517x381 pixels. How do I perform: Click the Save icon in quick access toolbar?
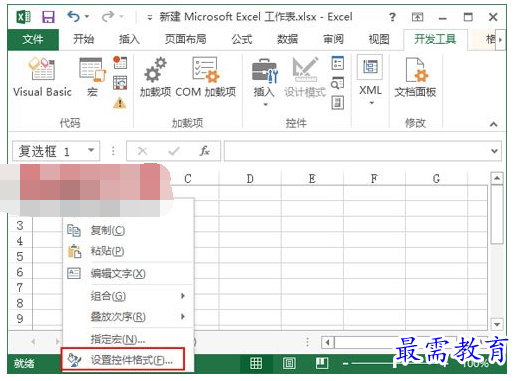(x=48, y=17)
